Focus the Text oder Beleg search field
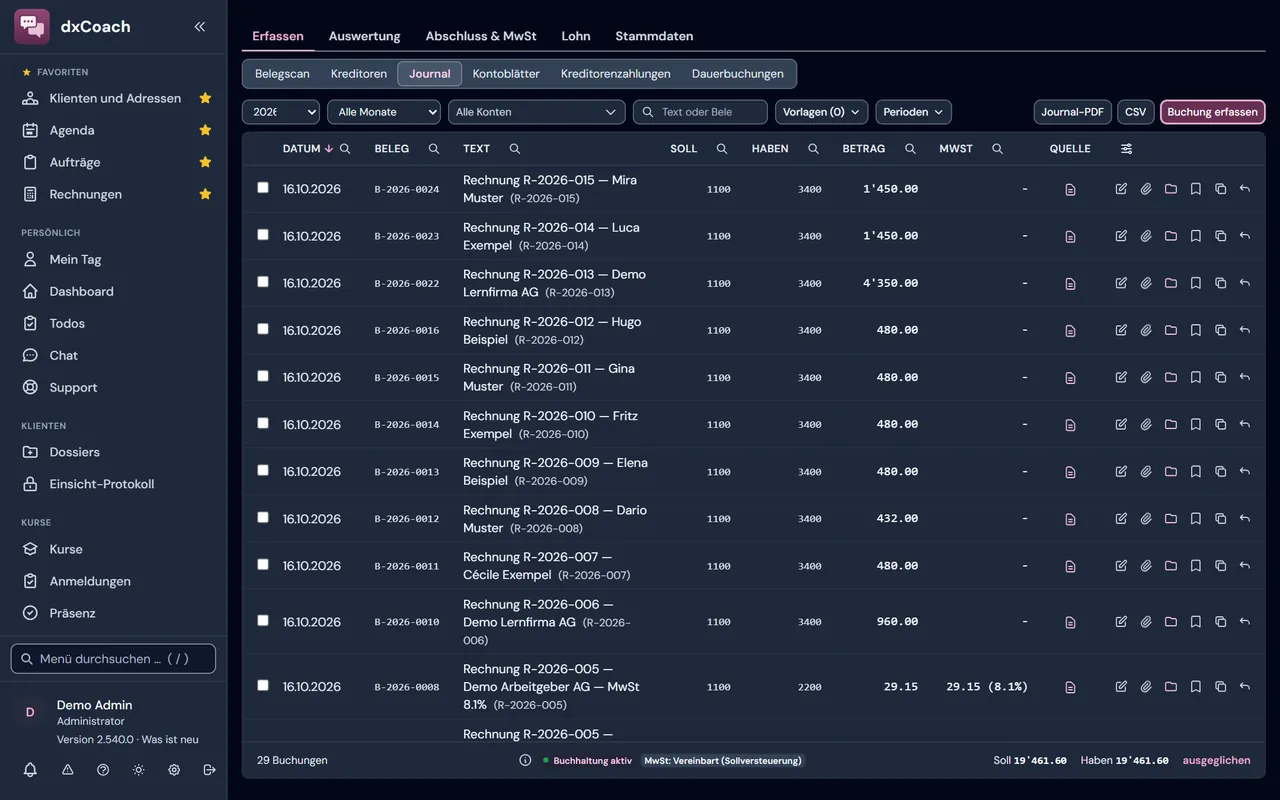1280x800 pixels. click(x=700, y=112)
